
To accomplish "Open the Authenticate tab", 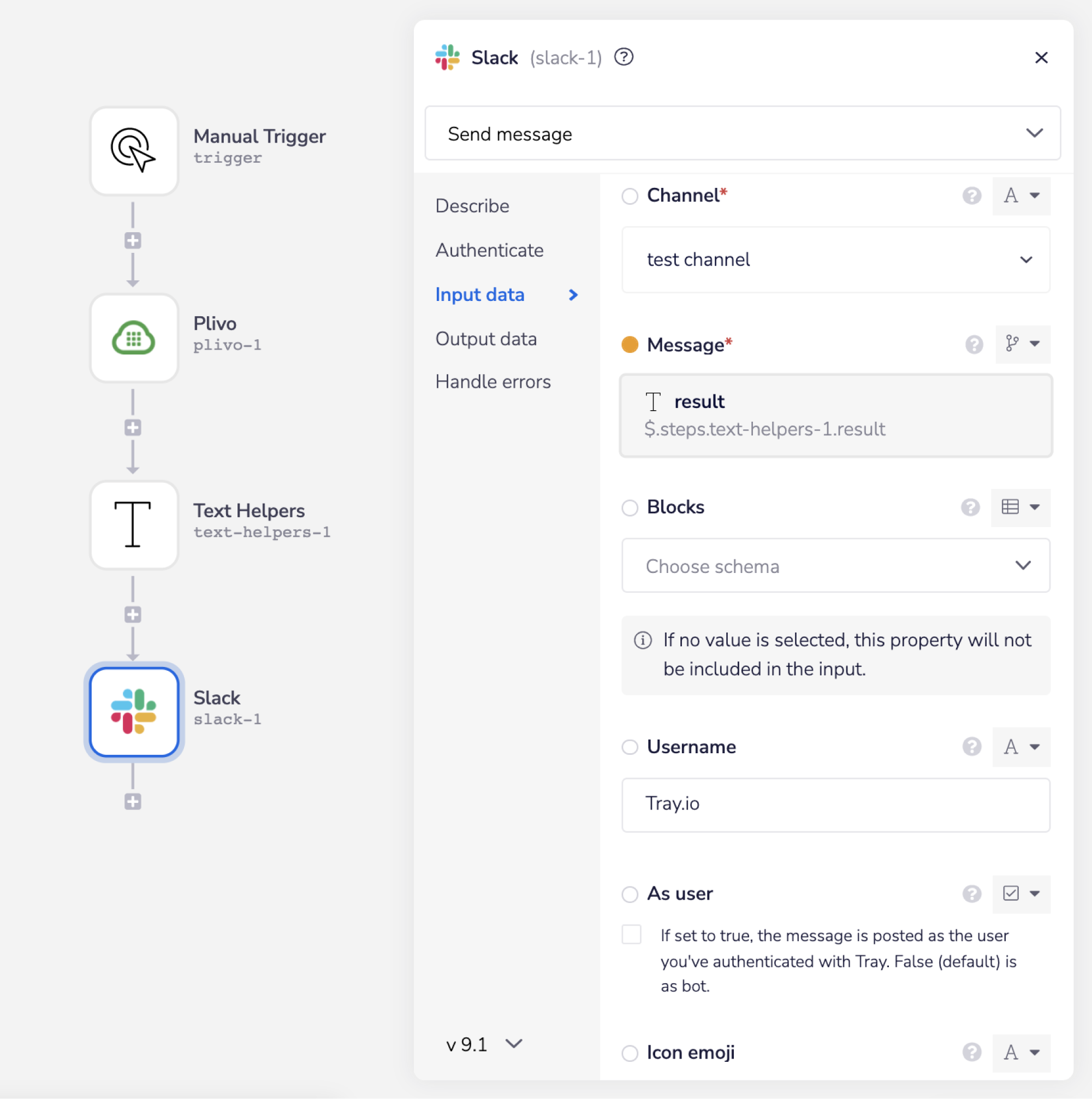I will point(490,250).
